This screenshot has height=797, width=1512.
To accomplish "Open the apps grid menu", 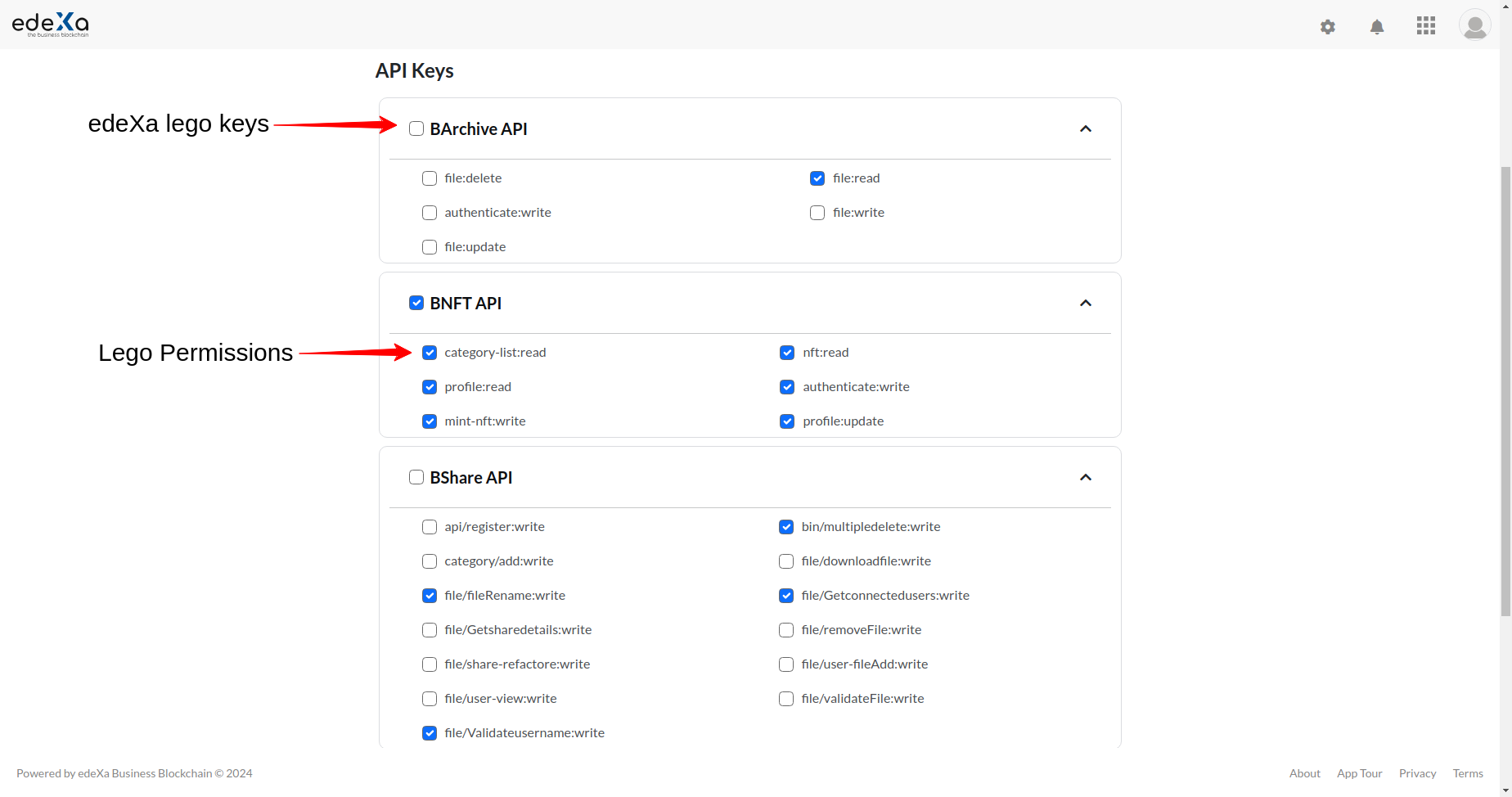I will point(1426,26).
